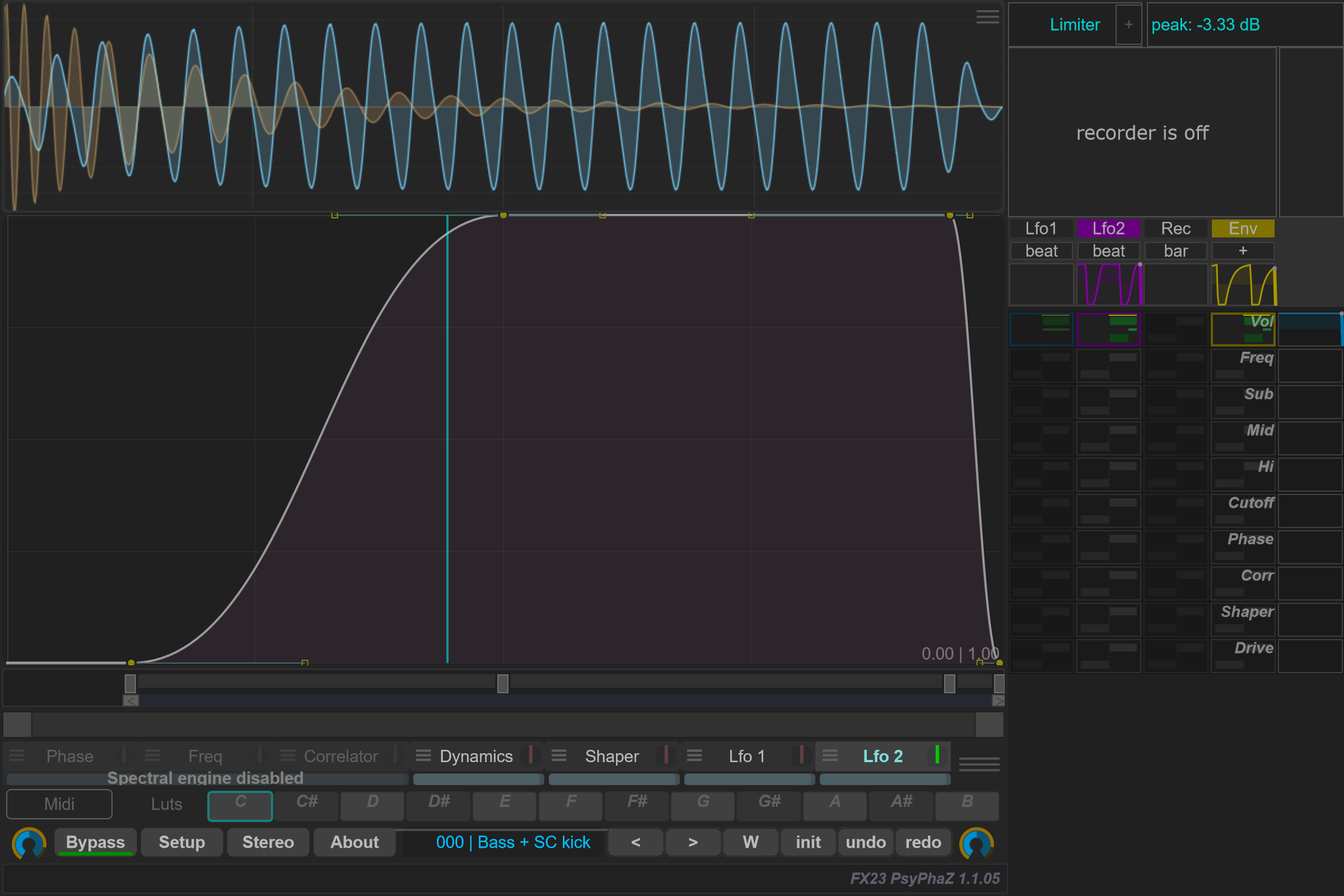Screen dimensions: 1344x896
Task: Switch to the Env modulator tab
Action: pos(1243,228)
